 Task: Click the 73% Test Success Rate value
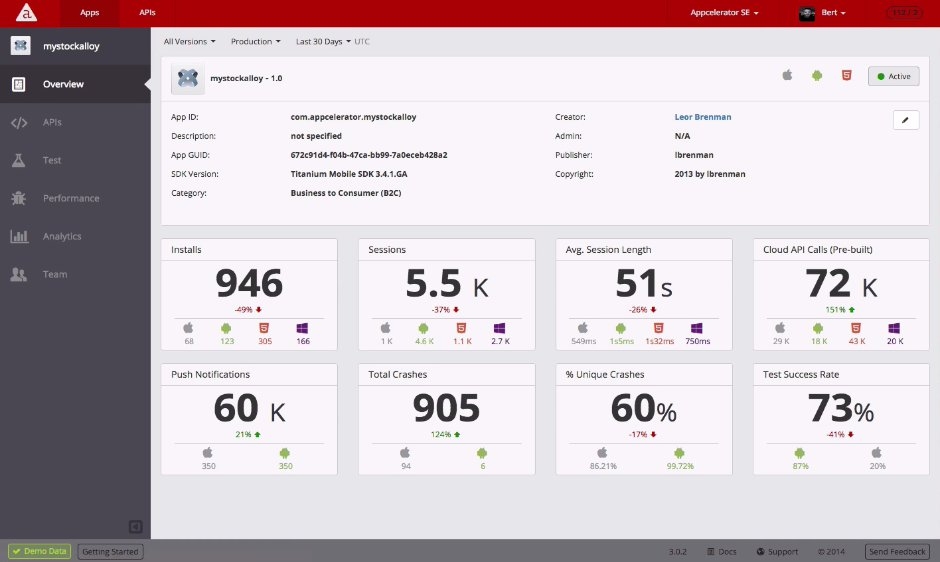point(840,408)
